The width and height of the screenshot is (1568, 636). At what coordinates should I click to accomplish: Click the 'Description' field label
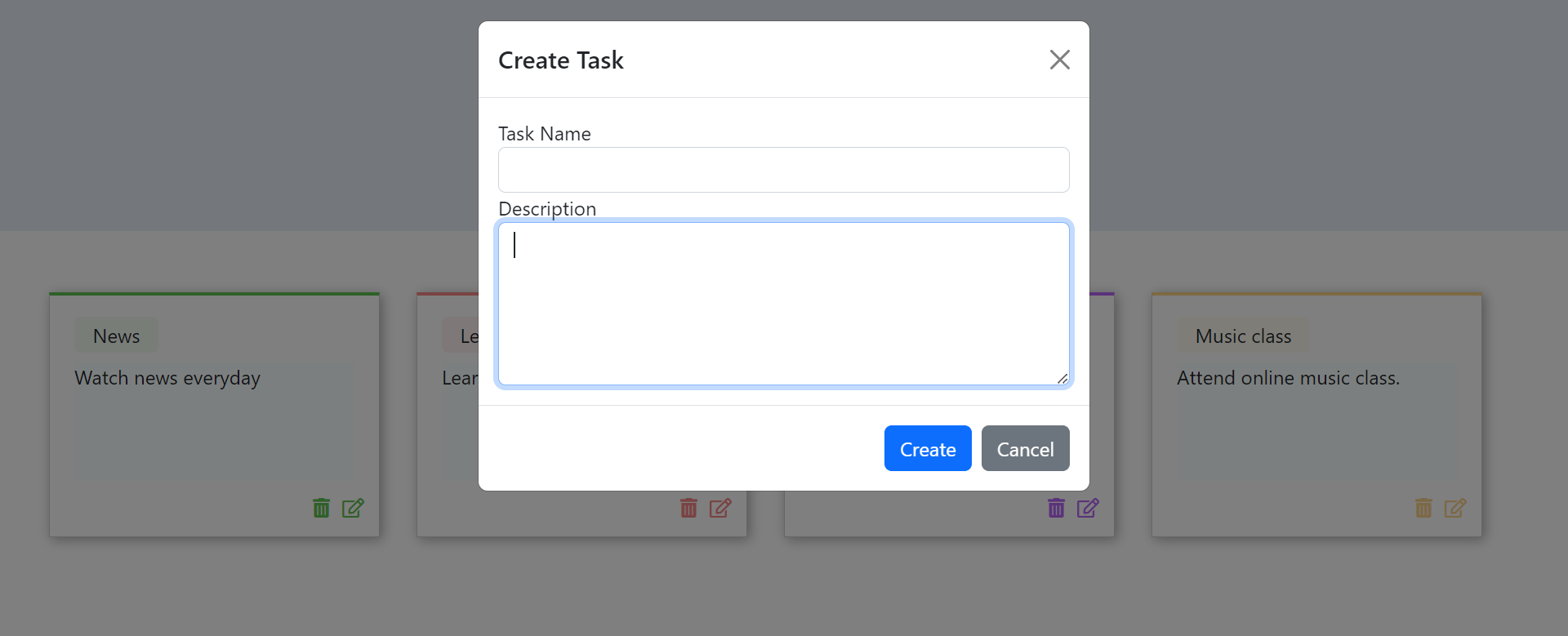click(547, 209)
